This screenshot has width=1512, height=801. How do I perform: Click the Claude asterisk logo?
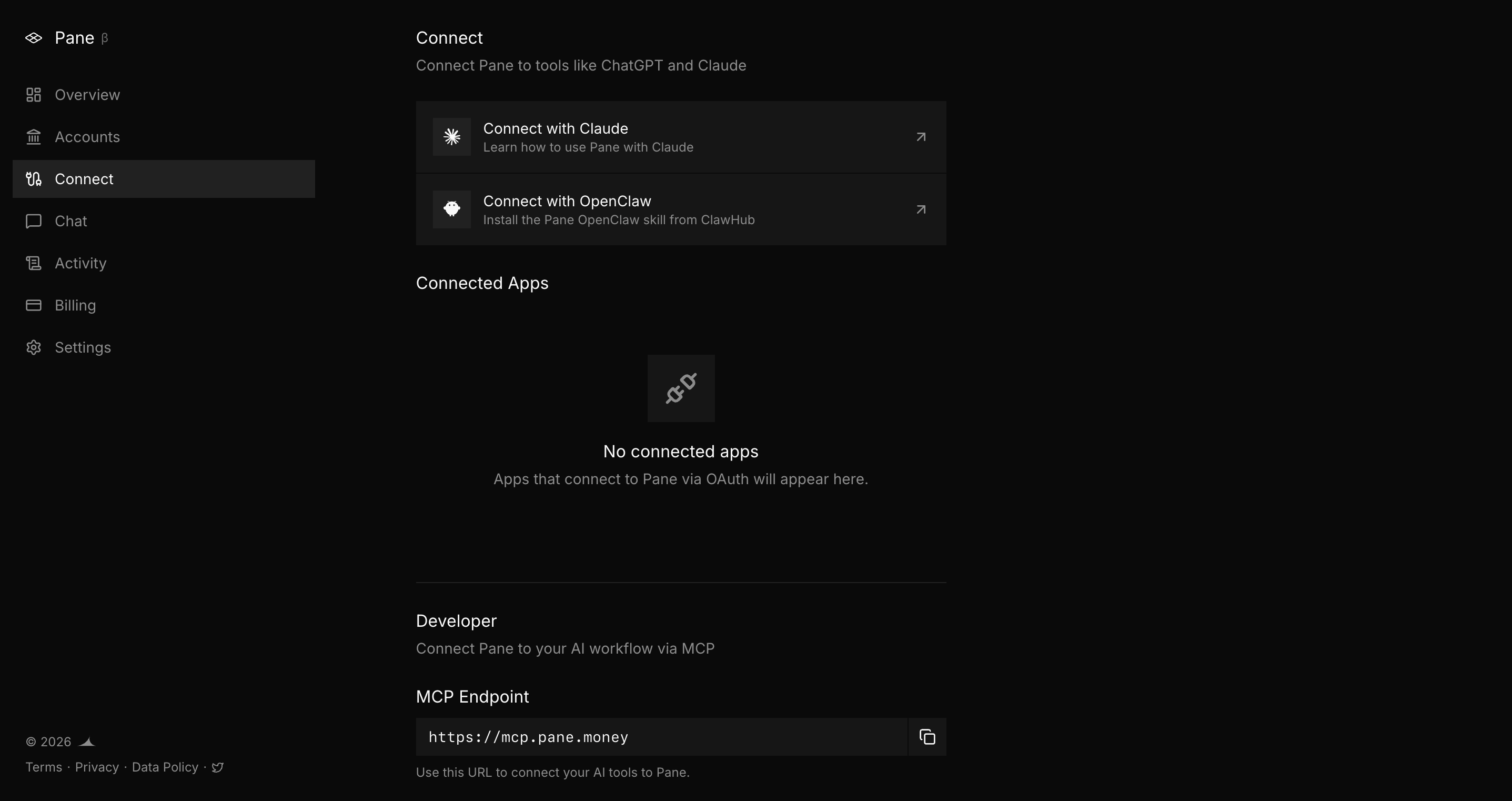pyautogui.click(x=451, y=136)
